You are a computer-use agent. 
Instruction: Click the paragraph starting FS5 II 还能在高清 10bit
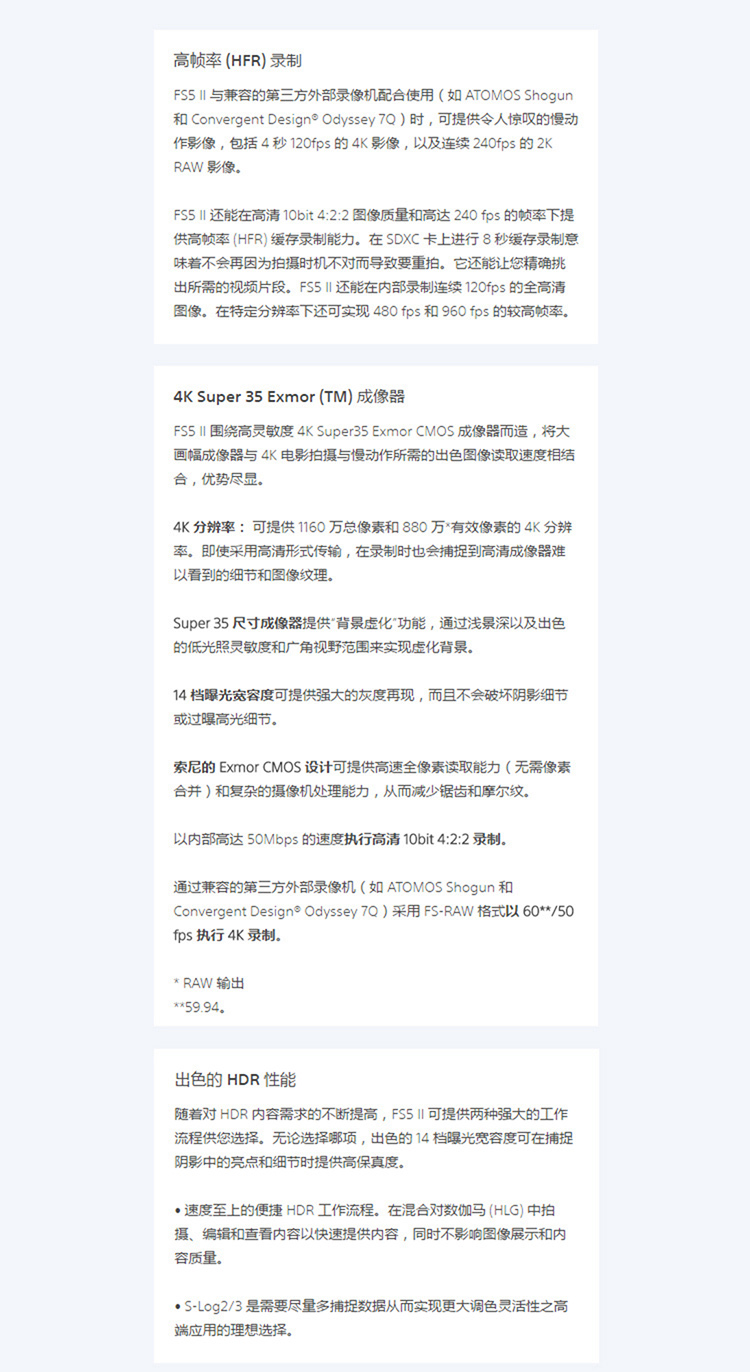tap(374, 263)
